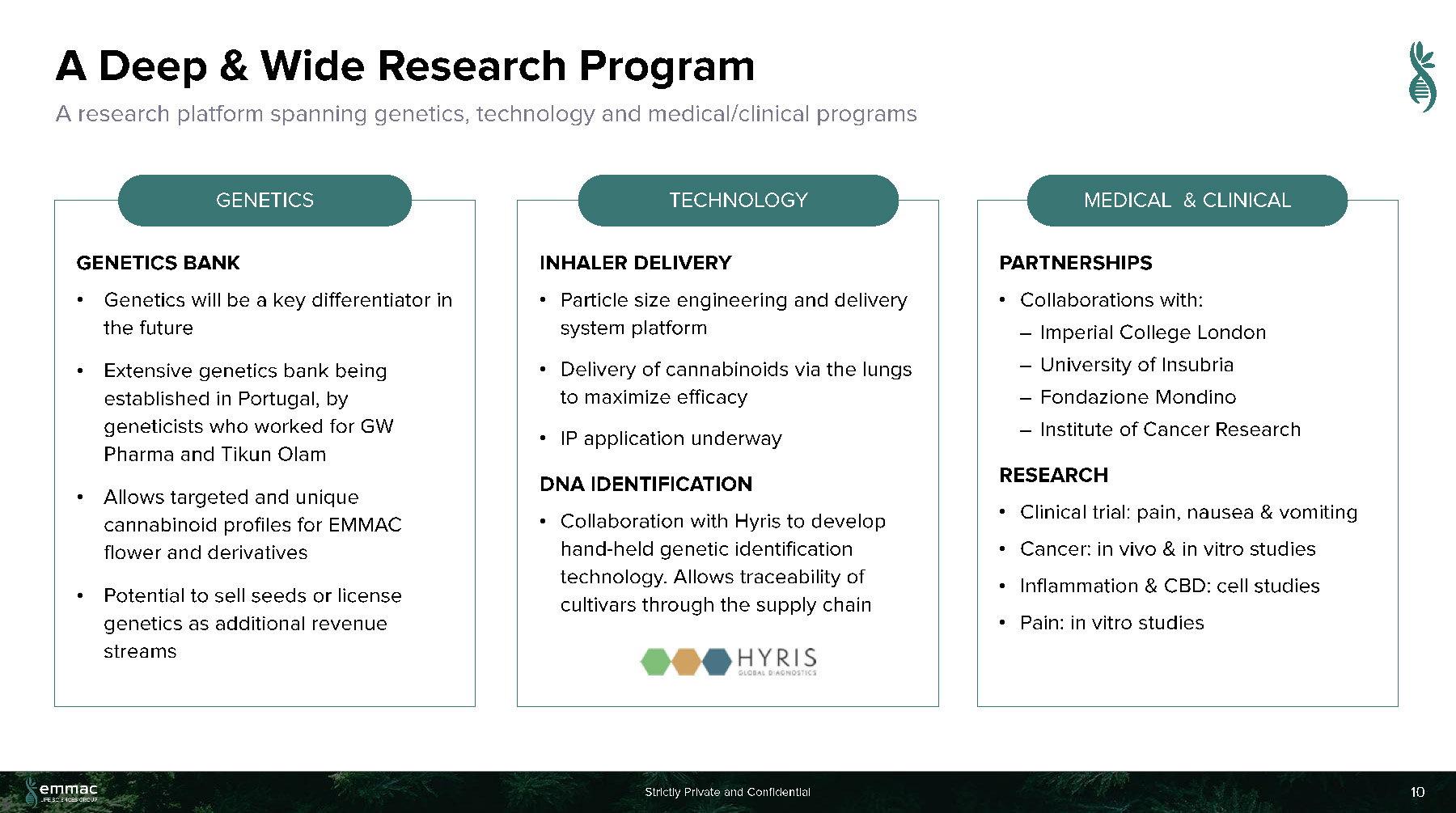Click the Hyris Global Diagnostics logo
The width and height of the screenshot is (1456, 813).
(x=728, y=661)
